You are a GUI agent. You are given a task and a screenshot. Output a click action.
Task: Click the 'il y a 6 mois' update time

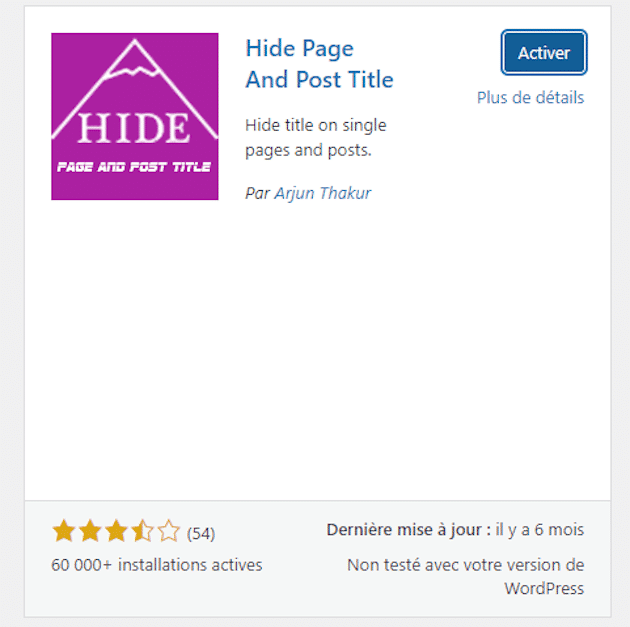point(540,530)
